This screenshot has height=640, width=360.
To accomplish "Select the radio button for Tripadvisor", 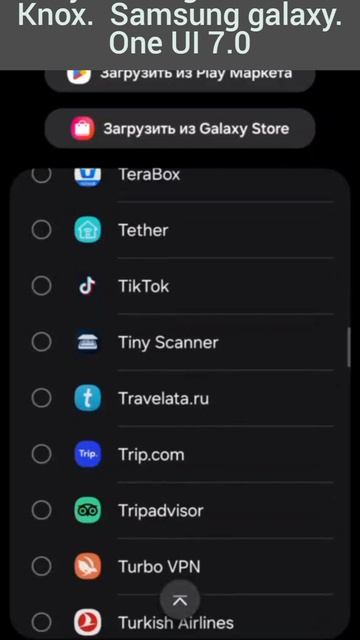I will 41,510.
